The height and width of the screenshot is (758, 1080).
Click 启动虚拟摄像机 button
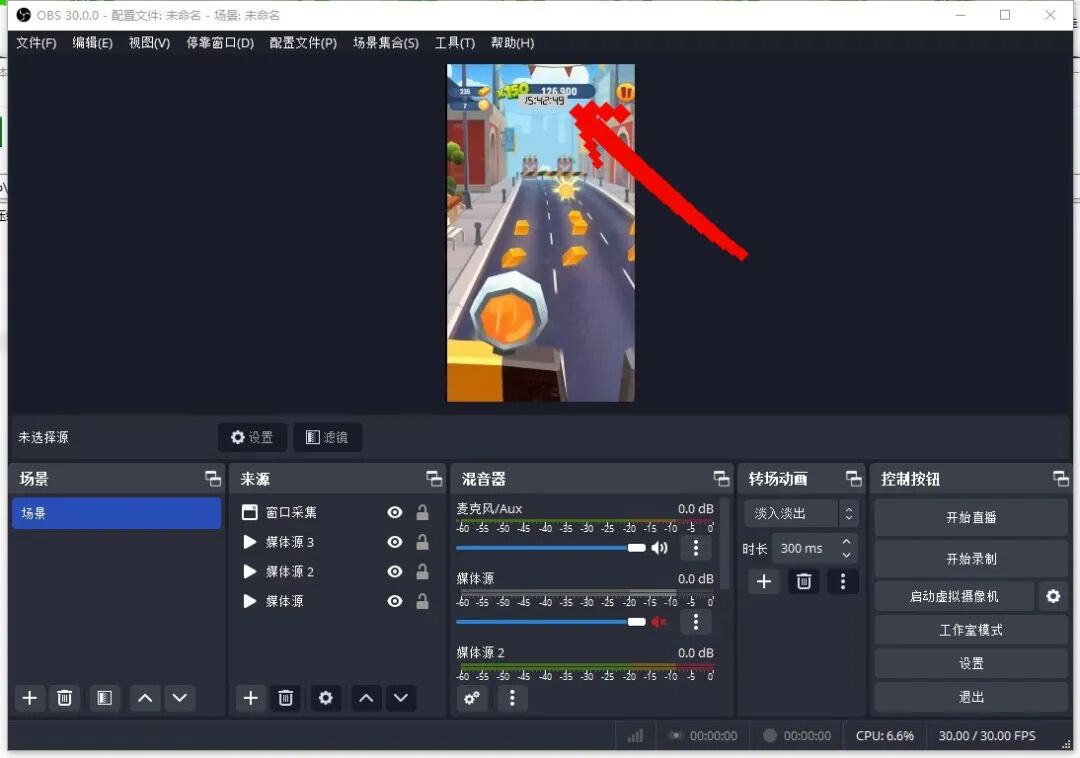[954, 596]
